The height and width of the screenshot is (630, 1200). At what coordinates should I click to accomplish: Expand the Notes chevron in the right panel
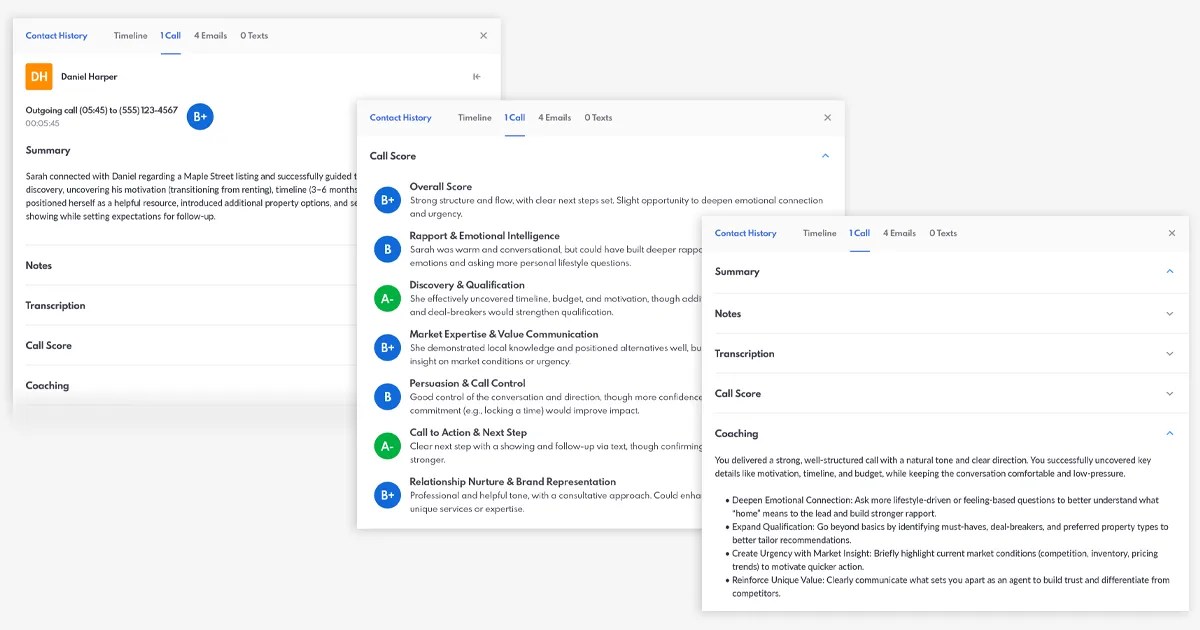(x=1170, y=314)
